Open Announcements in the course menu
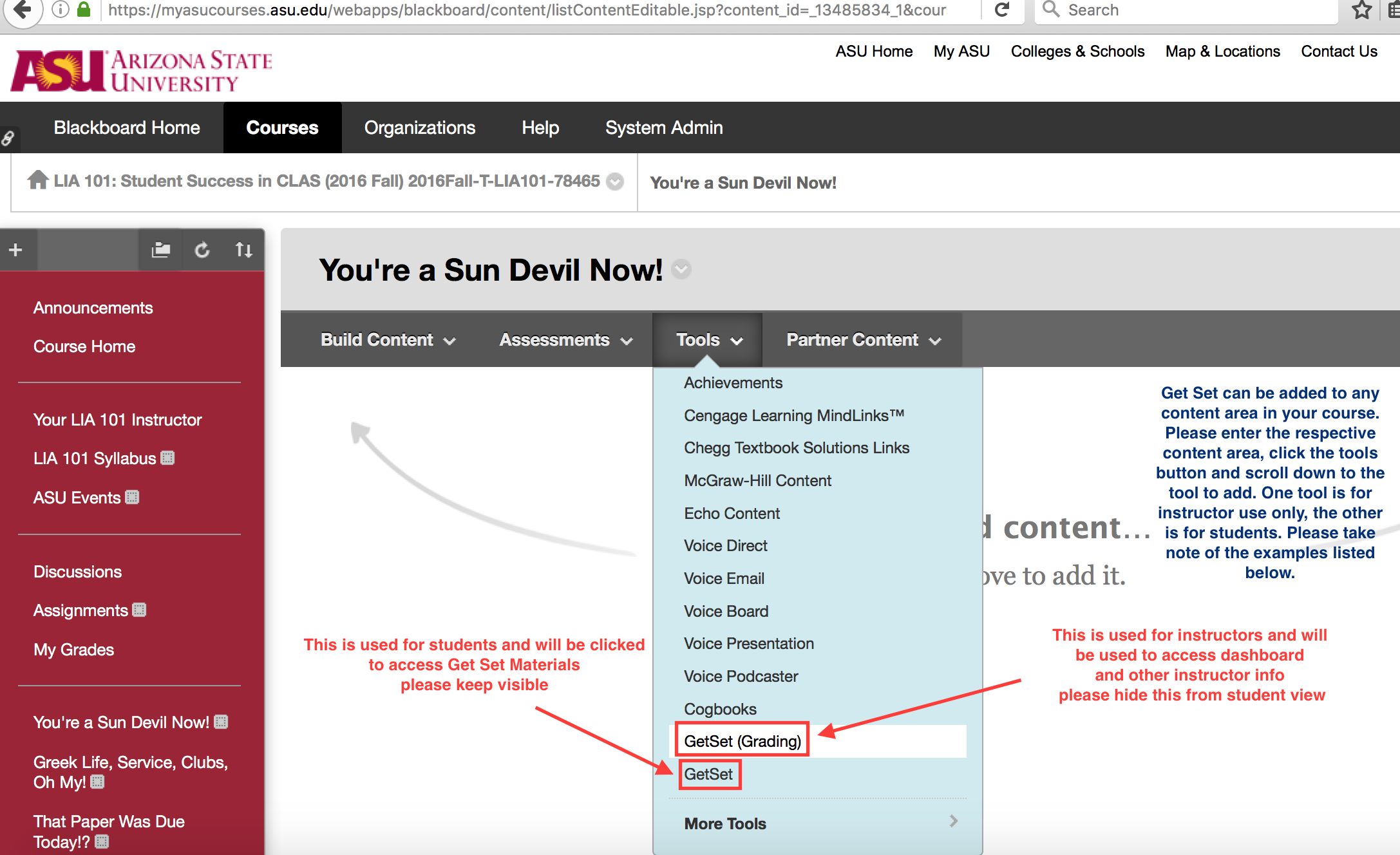 click(93, 308)
